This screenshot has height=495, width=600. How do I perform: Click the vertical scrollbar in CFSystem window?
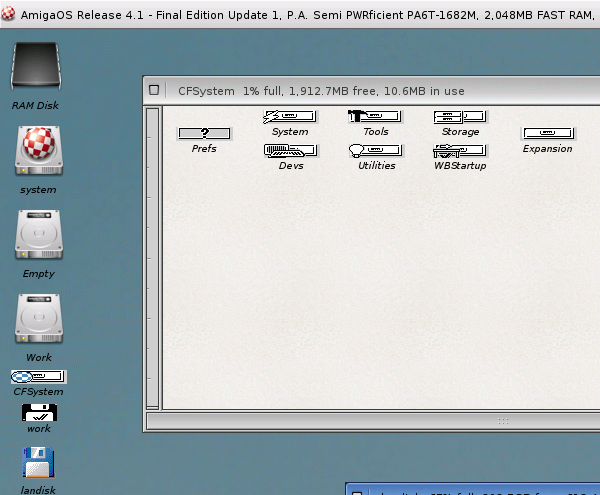pos(152,257)
